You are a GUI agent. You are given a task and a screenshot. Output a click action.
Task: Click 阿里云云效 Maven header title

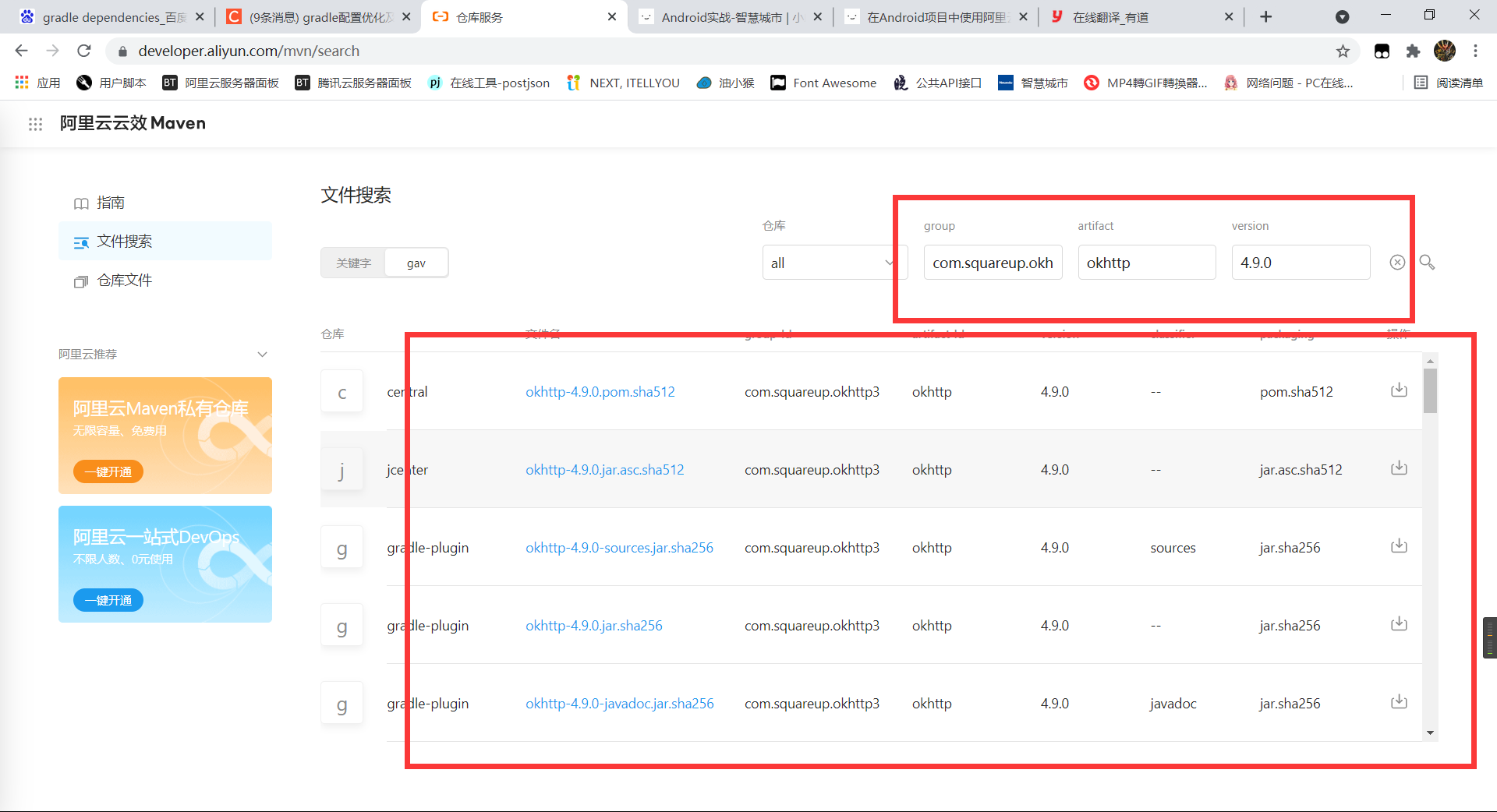(x=133, y=123)
